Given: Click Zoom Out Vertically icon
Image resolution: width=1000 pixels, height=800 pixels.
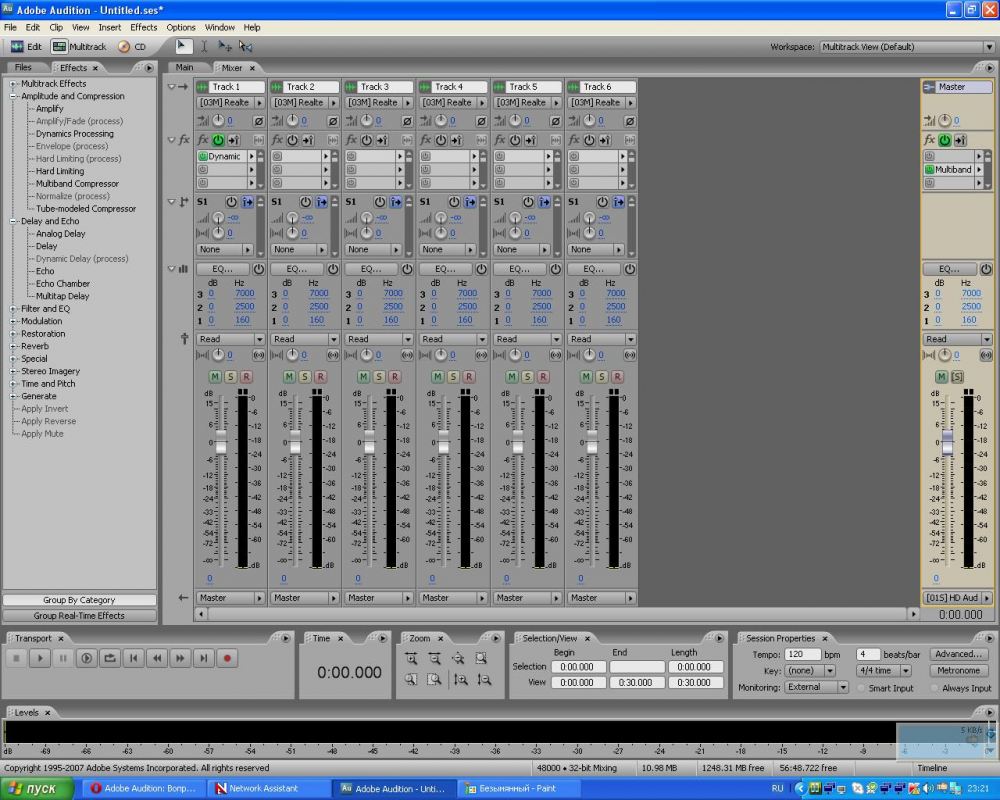Looking at the screenshot, I should [x=484, y=679].
